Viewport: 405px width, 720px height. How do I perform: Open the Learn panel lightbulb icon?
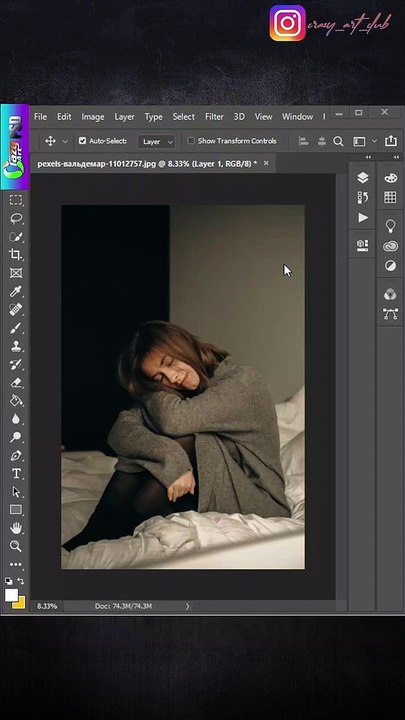[390, 225]
